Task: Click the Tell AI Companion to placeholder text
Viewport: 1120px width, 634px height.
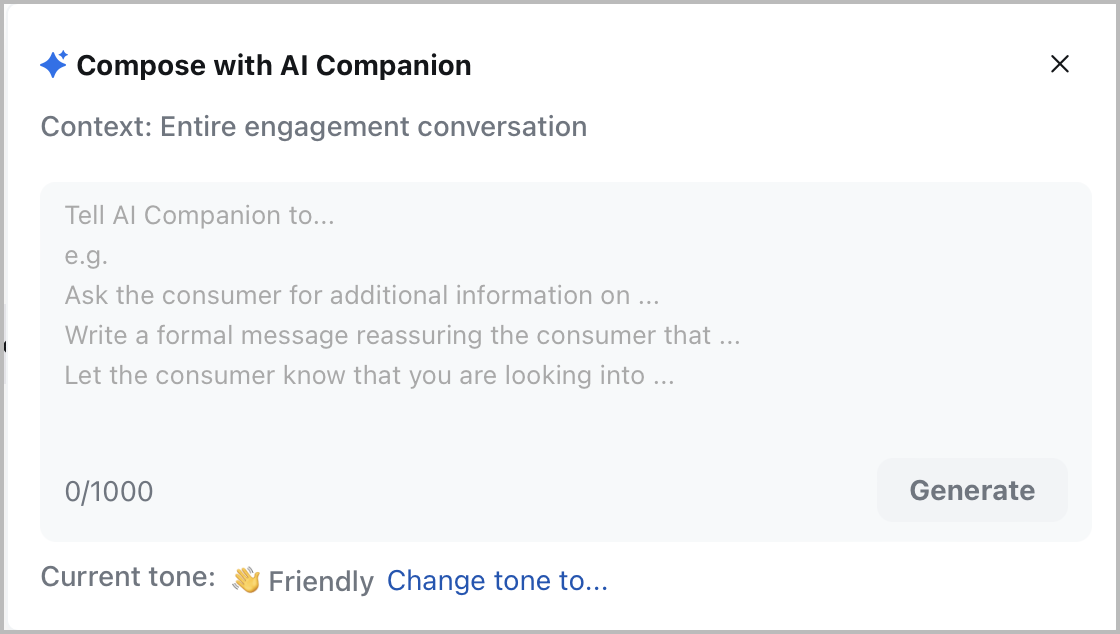Action: pos(199,215)
